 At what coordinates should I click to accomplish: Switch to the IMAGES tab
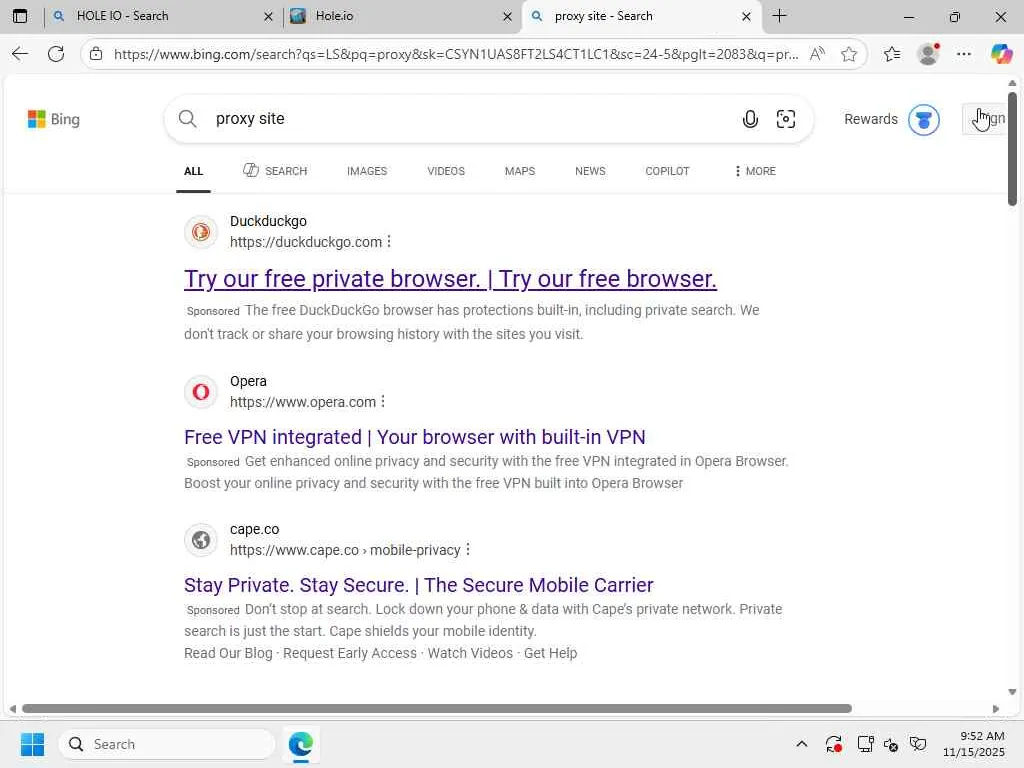click(367, 171)
